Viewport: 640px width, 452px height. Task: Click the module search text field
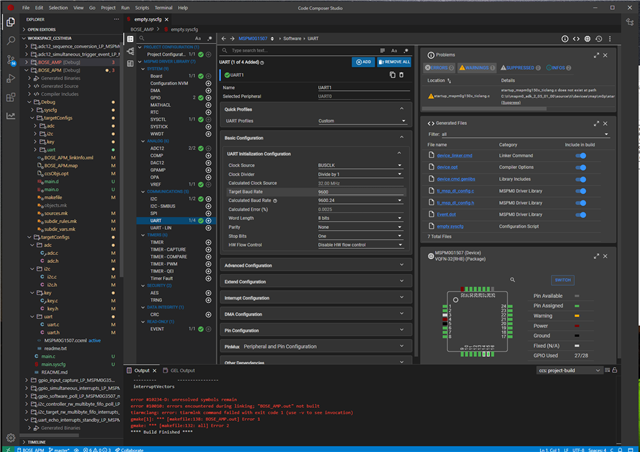tap(304, 50)
